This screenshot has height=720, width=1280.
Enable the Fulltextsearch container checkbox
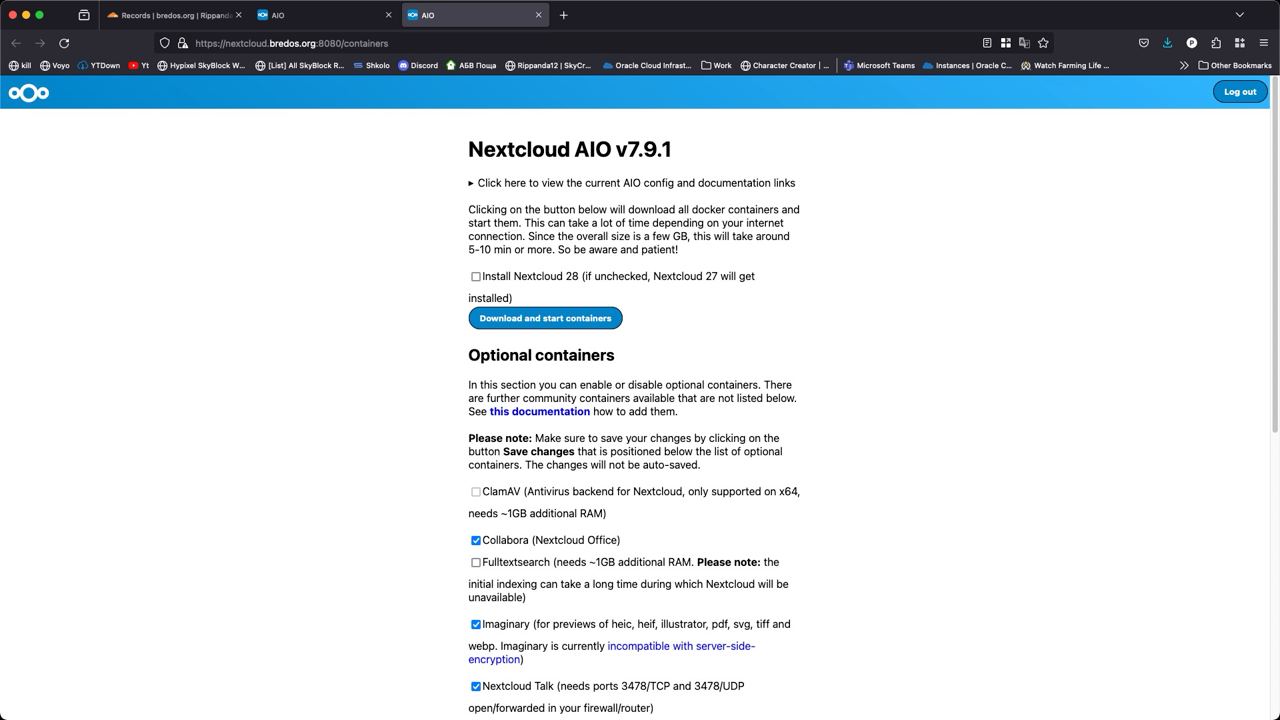point(476,563)
